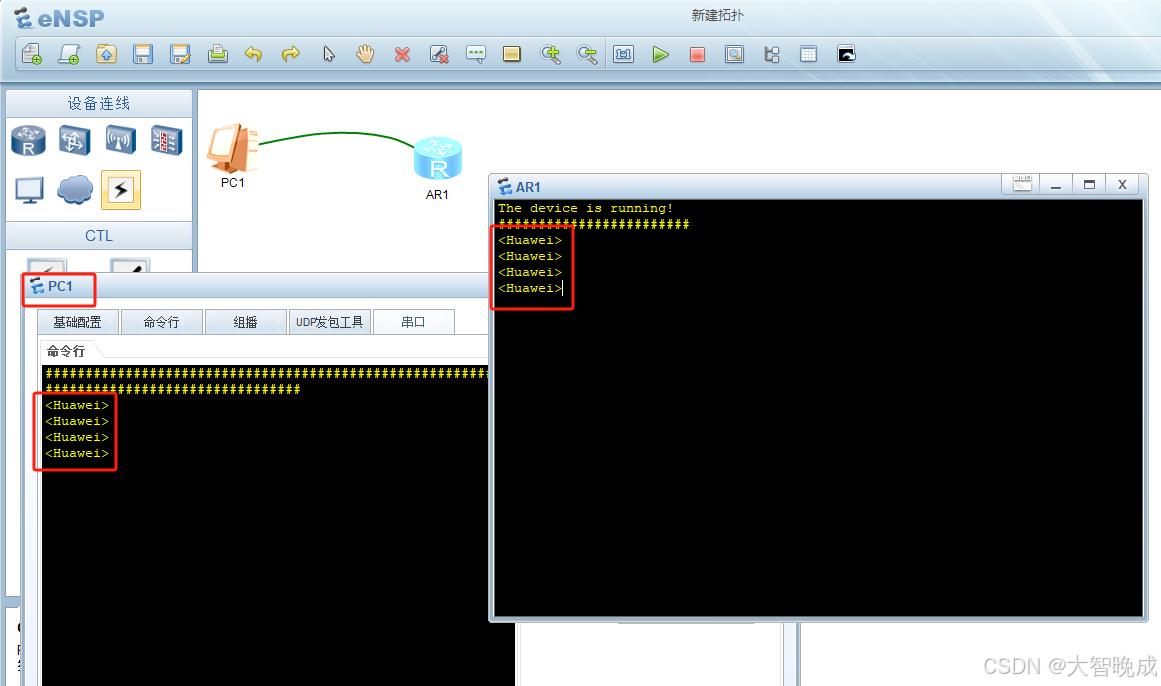Click the Save As toolbar icon
The height and width of the screenshot is (686, 1161).
click(180, 54)
